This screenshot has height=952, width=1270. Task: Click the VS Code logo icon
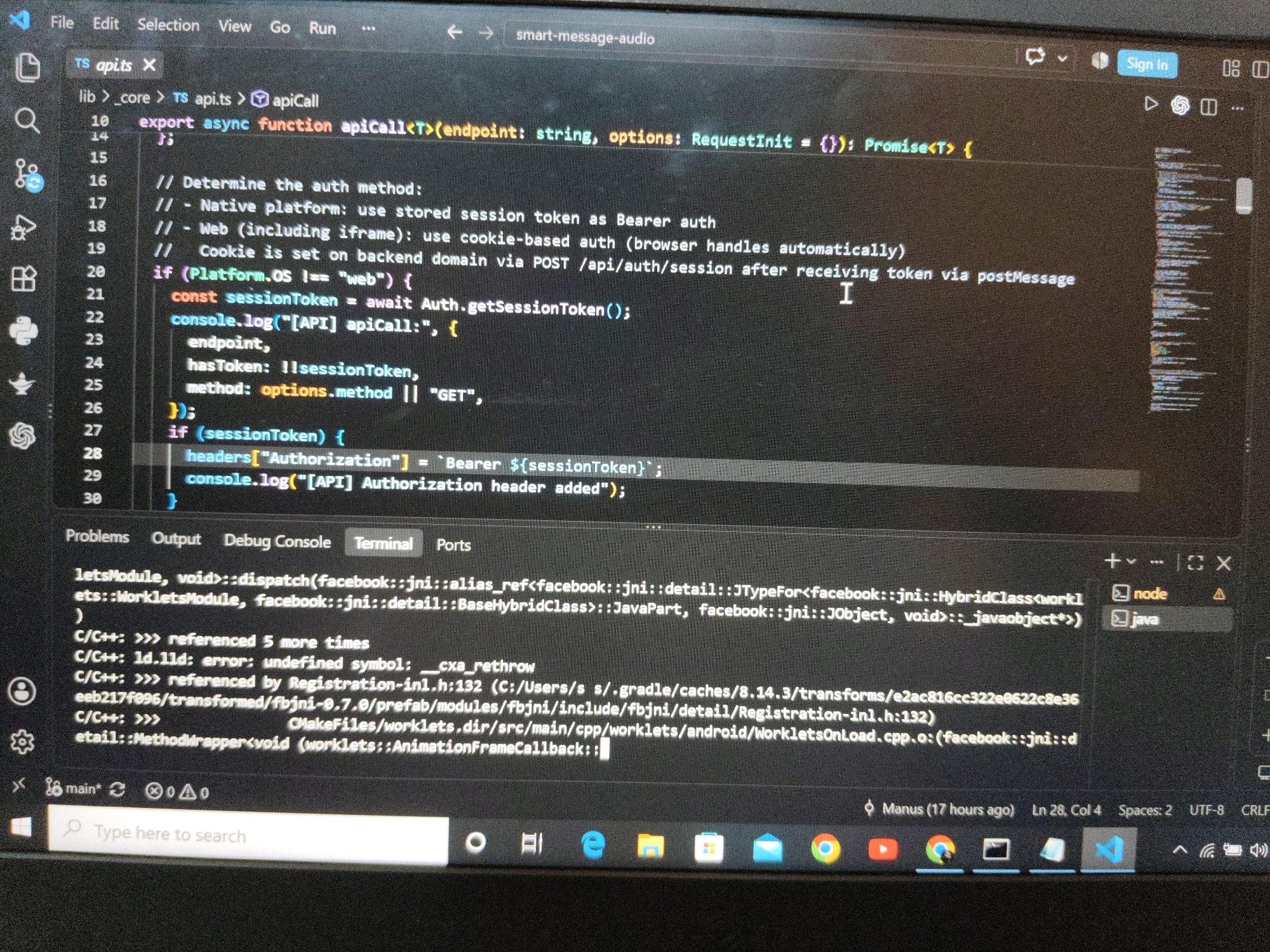(20, 20)
